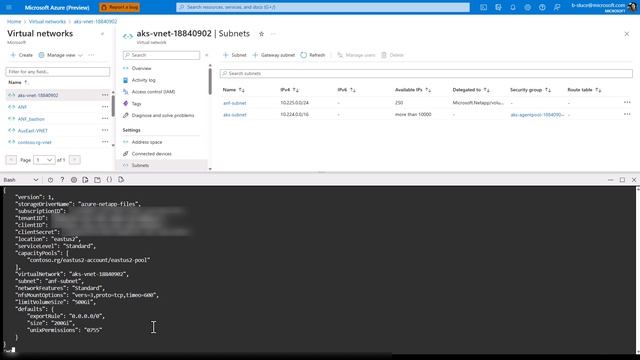Open the page number dropdown

[44, 160]
